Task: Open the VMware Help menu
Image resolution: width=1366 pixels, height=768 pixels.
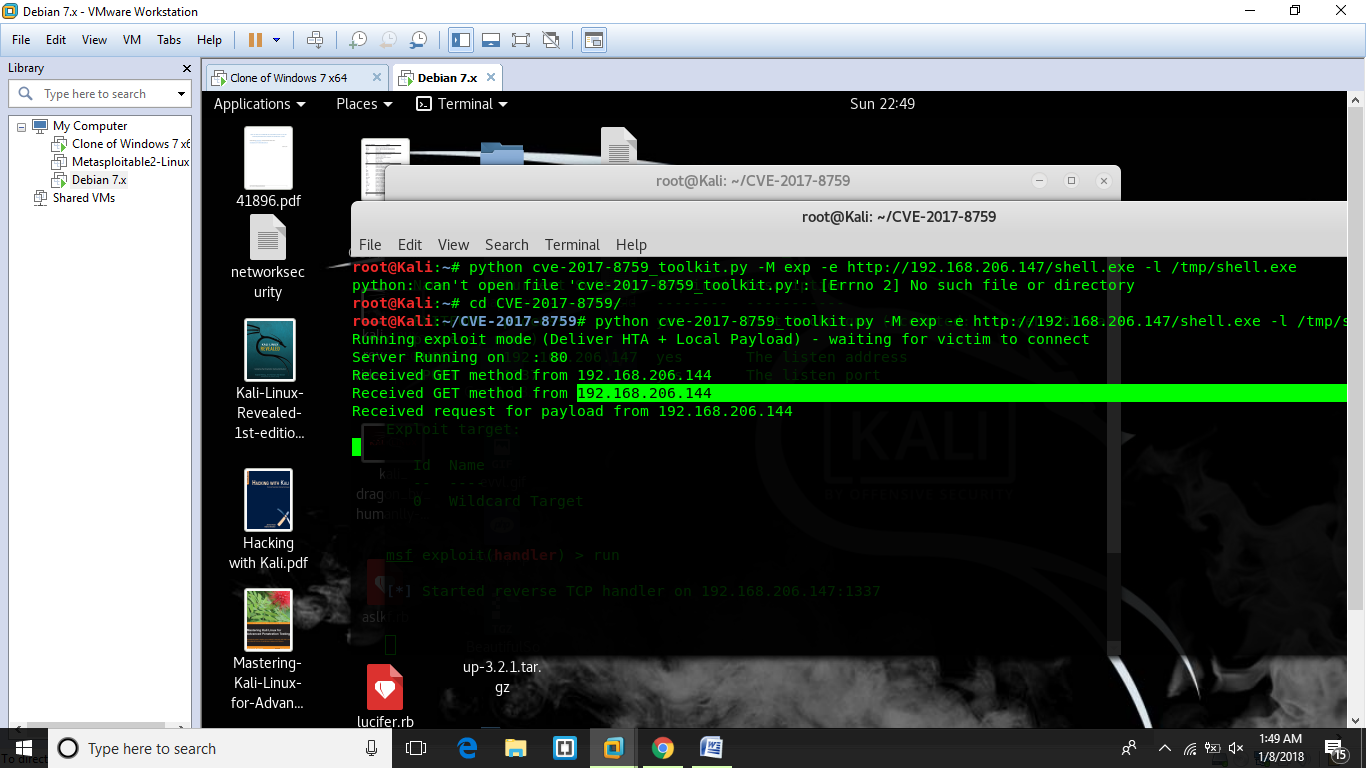Action: point(209,40)
